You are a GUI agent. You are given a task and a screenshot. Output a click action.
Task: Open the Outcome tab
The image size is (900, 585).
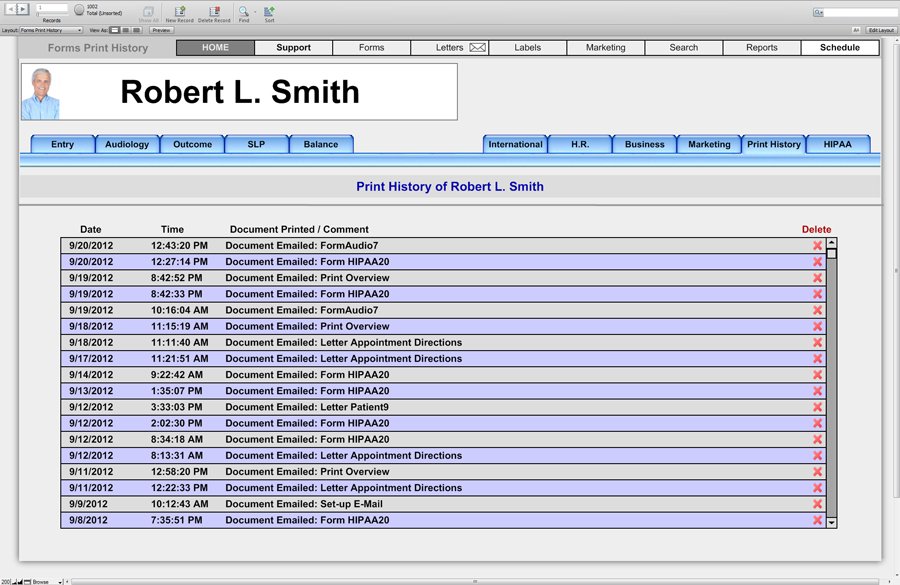click(192, 144)
